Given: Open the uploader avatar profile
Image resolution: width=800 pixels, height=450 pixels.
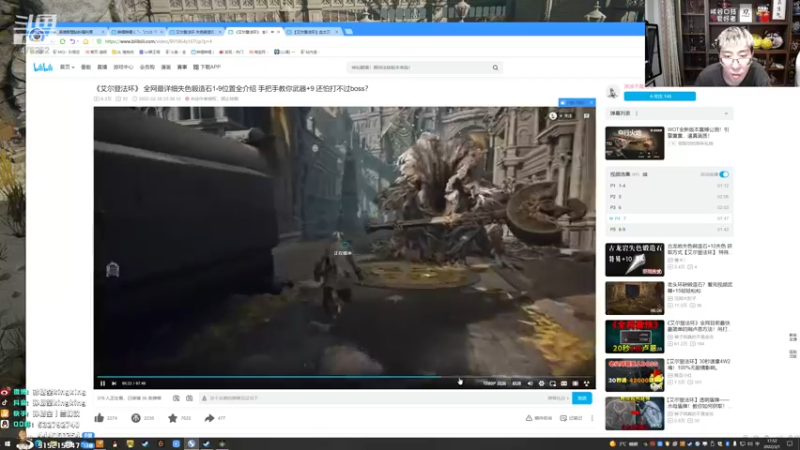Looking at the screenshot, I should 612,92.
